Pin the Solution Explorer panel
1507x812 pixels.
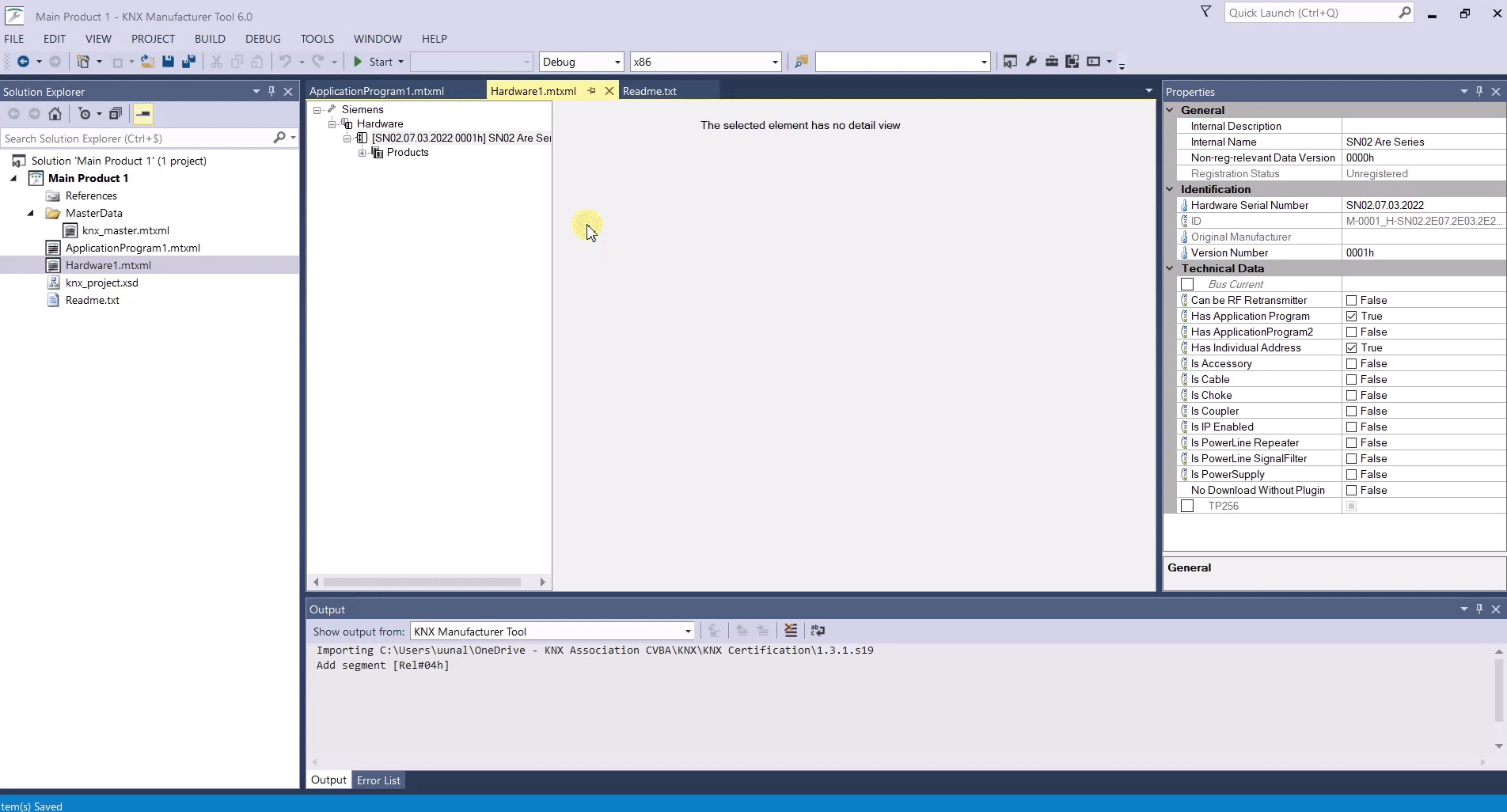click(x=271, y=92)
